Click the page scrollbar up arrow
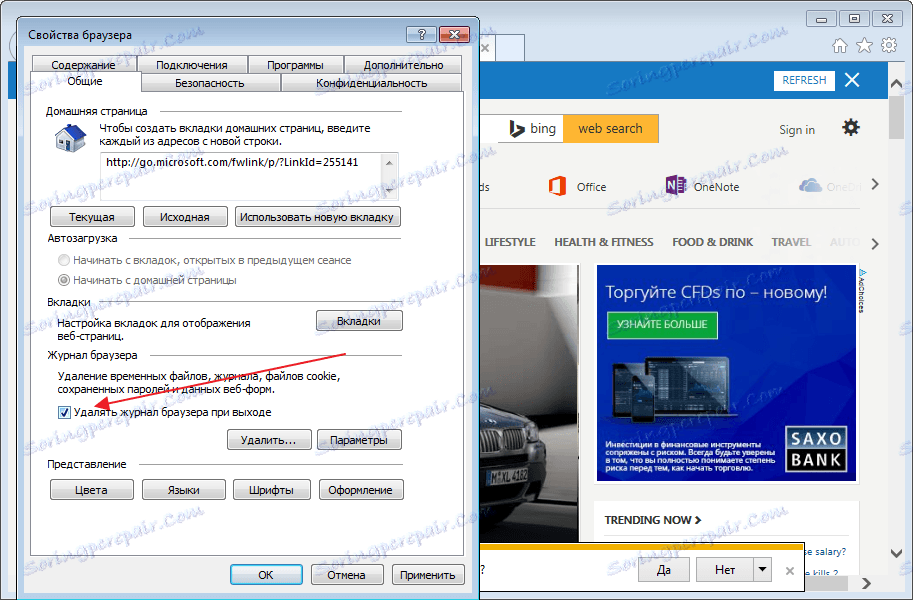 (x=897, y=84)
